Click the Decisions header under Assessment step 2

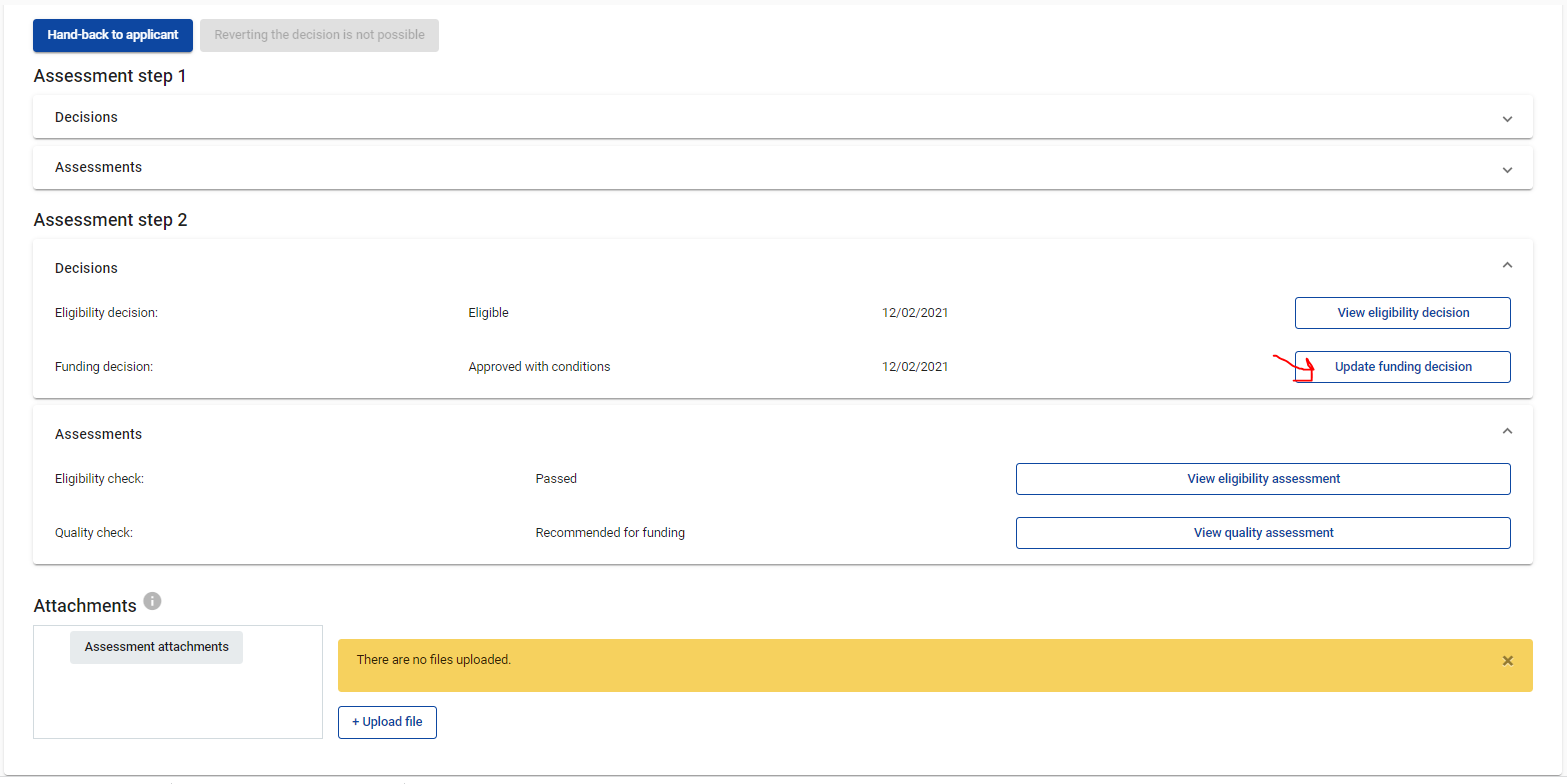[x=87, y=268]
